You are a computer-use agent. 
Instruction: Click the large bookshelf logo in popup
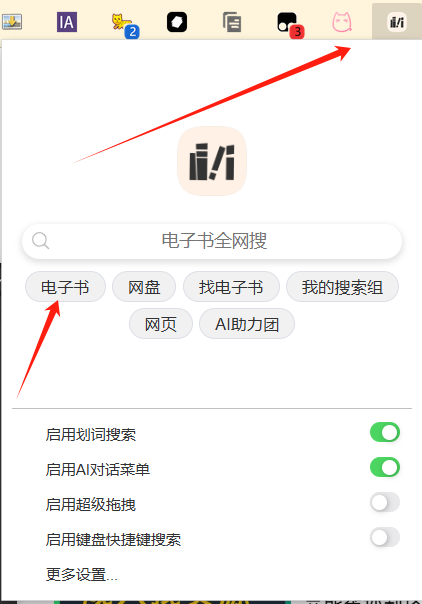pyautogui.click(x=212, y=161)
